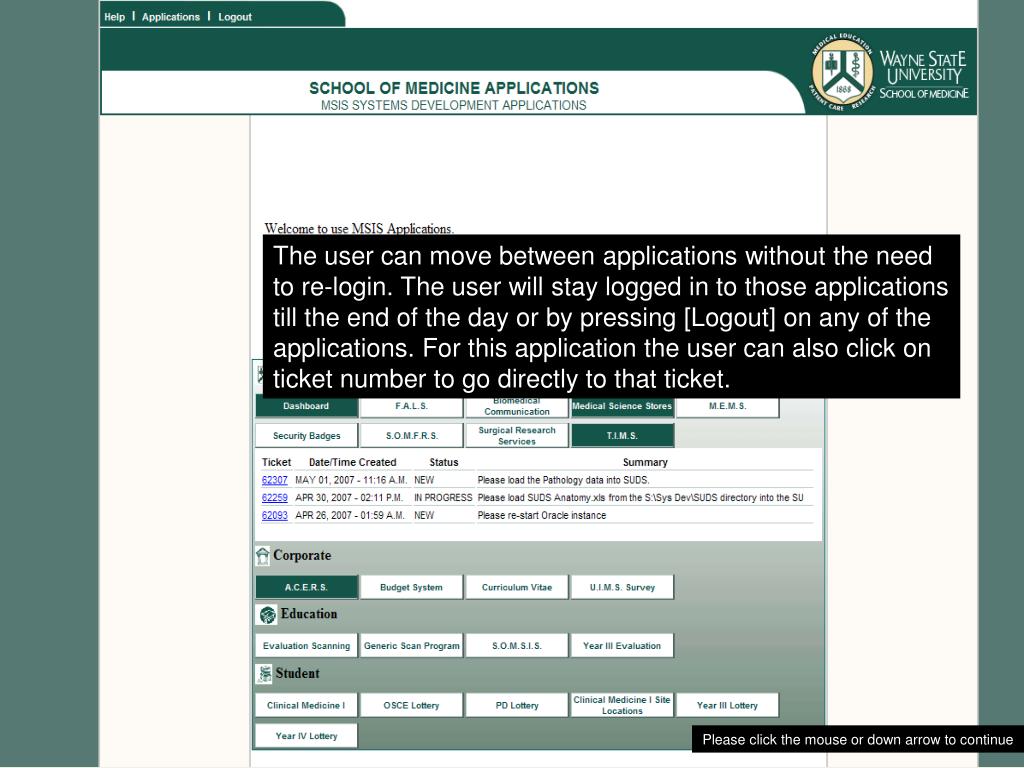Click 'Please load the Pathology data' summary
Screen dimensions: 1024x768
click(563, 480)
